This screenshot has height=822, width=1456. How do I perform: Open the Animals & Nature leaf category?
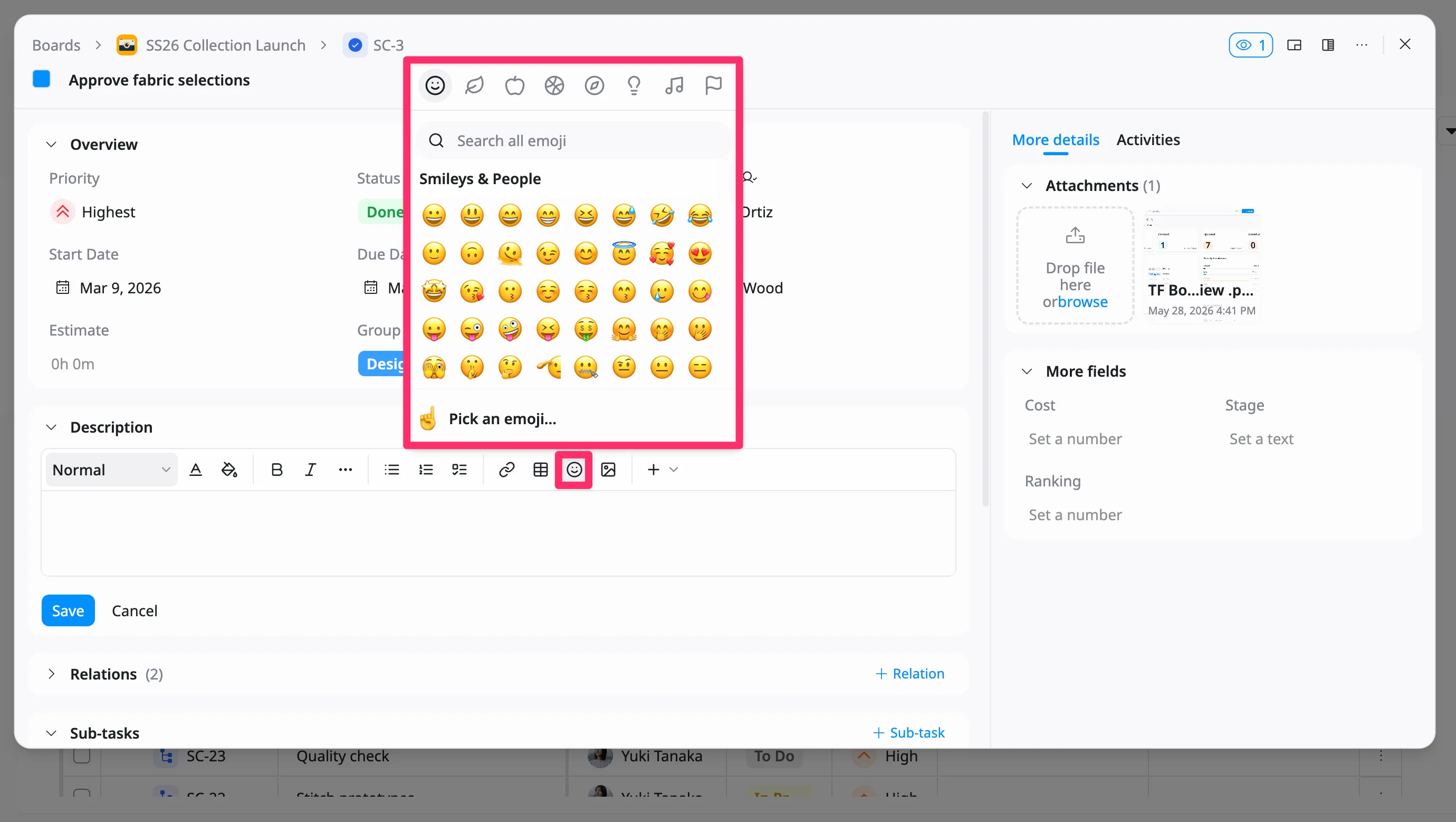(474, 86)
